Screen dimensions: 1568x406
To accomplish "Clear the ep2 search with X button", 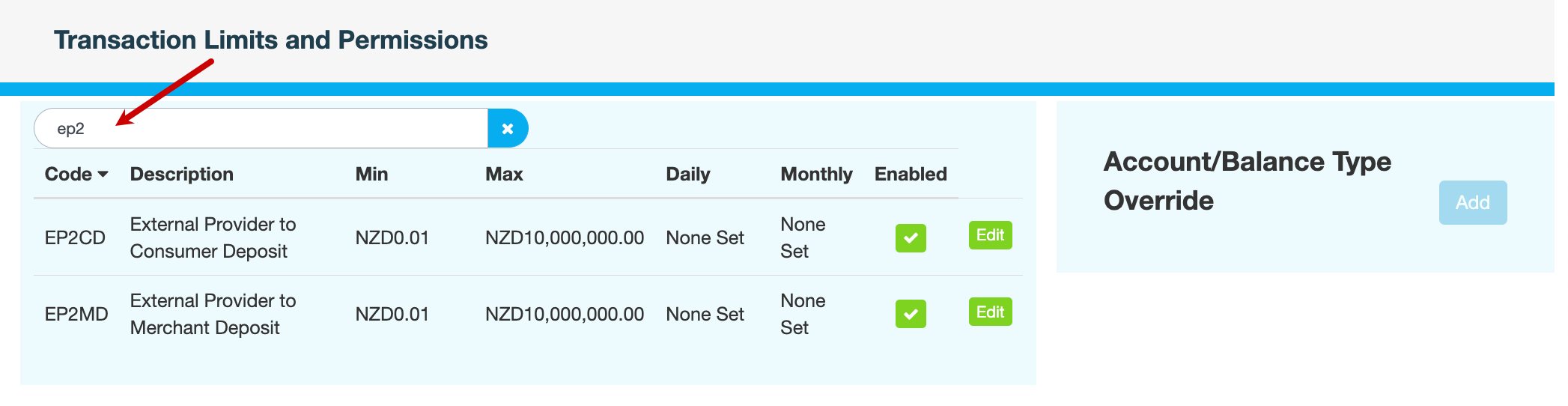I will click(508, 129).
